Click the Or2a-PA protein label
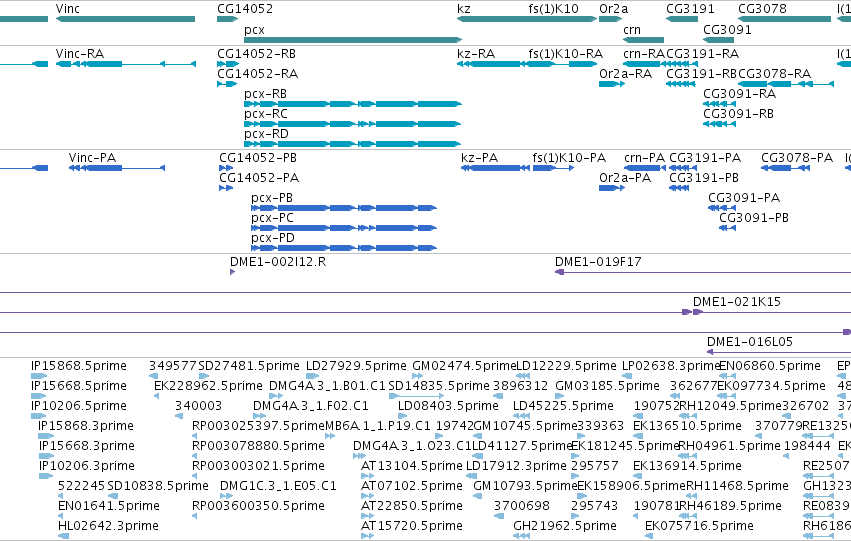 coord(625,177)
